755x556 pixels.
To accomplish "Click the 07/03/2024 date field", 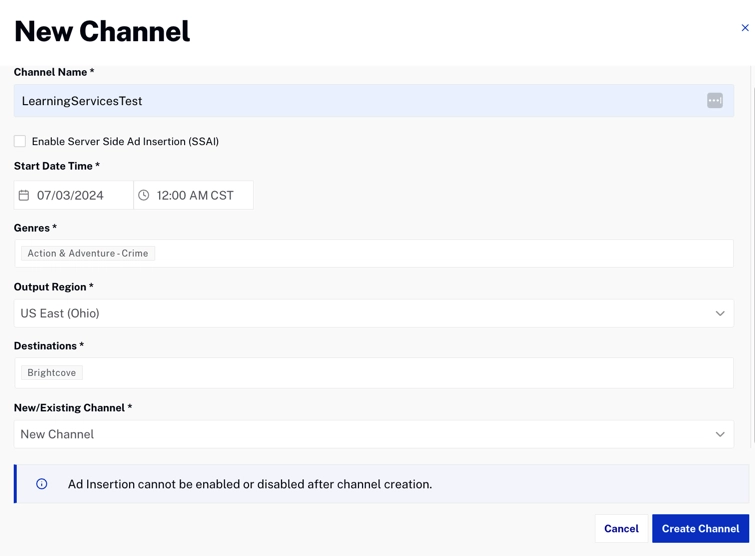I will tap(80, 195).
